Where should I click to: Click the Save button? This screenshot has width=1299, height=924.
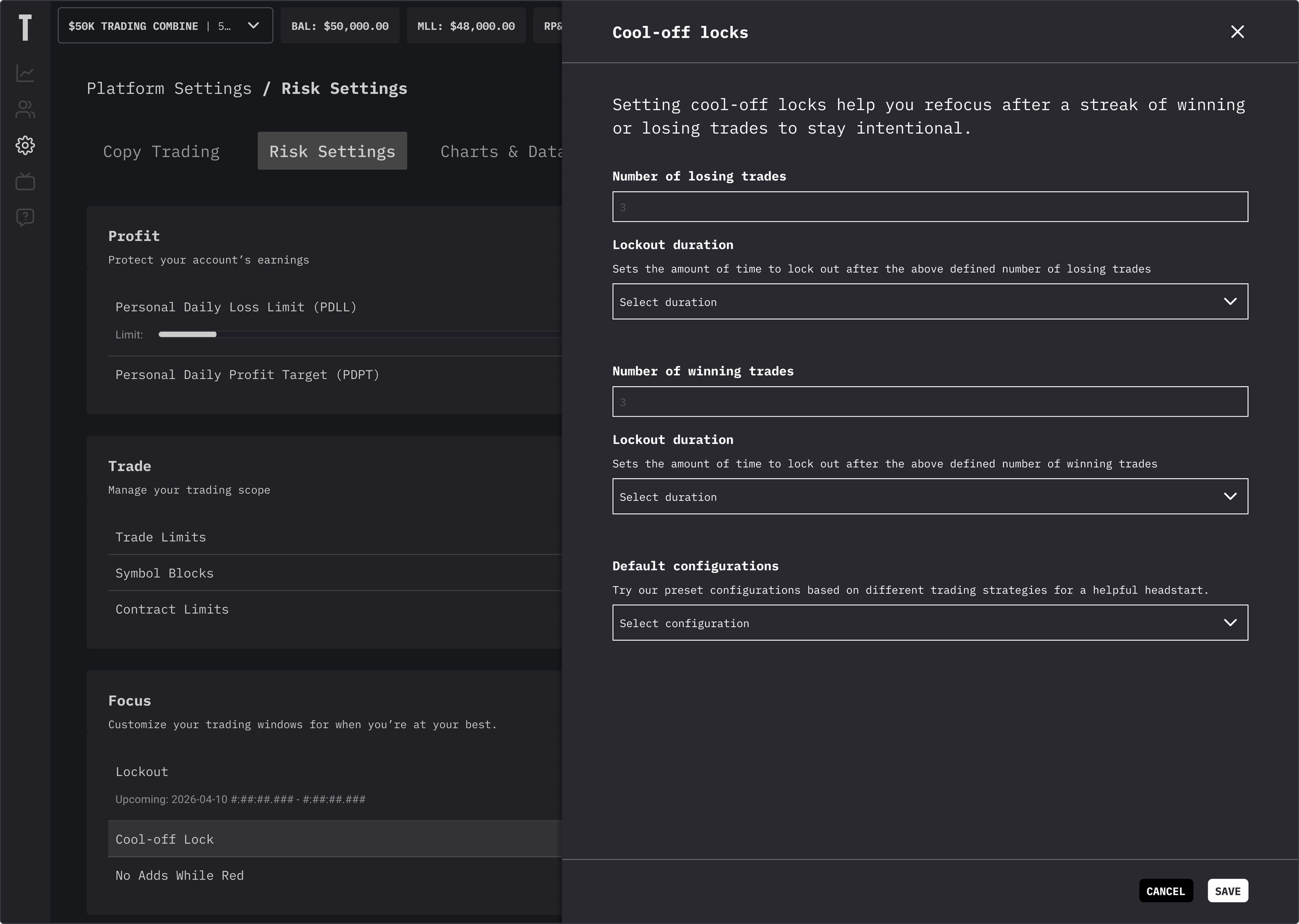point(1228,891)
